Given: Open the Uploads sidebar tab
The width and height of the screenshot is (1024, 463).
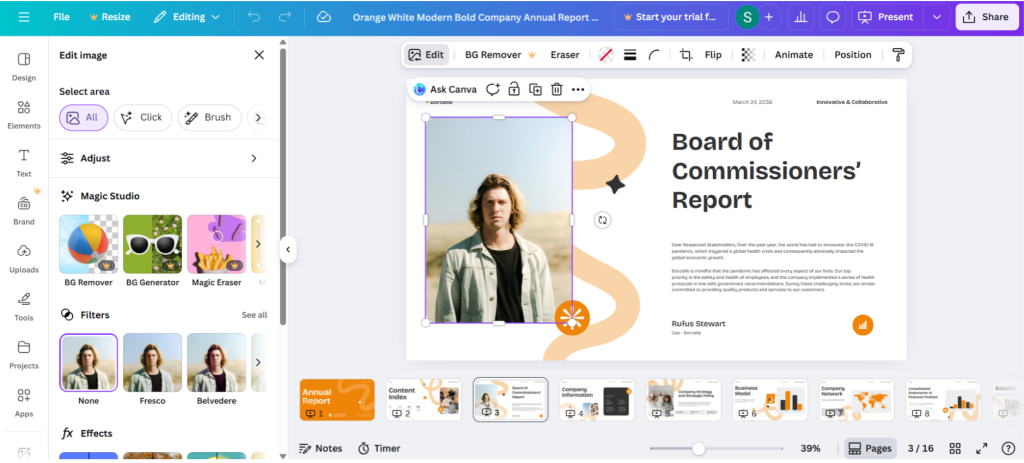Looking at the screenshot, I should [x=24, y=259].
